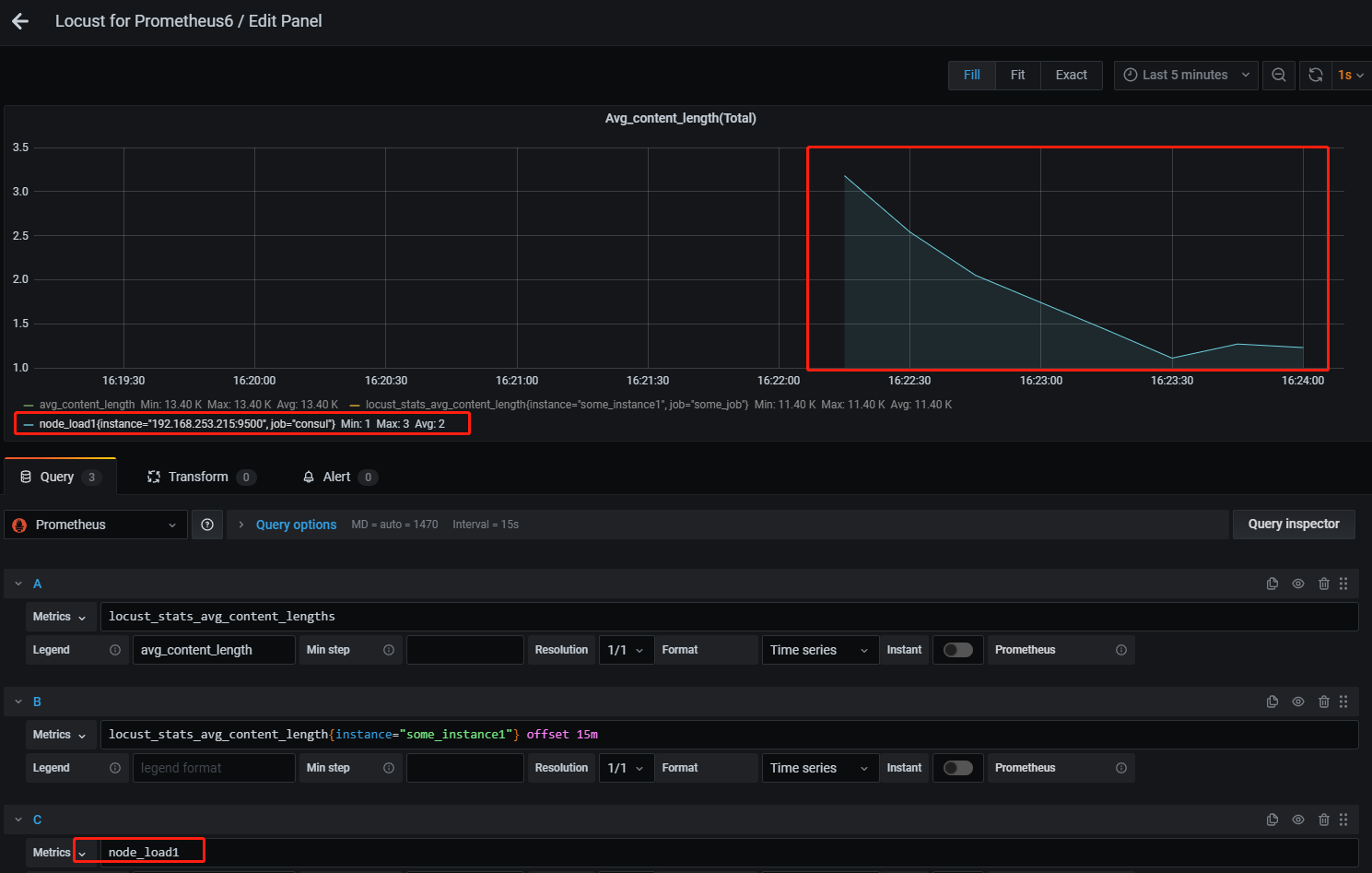This screenshot has width=1372, height=873.
Task: Open the 1s refresh interval dropdown
Action: click(x=1350, y=75)
